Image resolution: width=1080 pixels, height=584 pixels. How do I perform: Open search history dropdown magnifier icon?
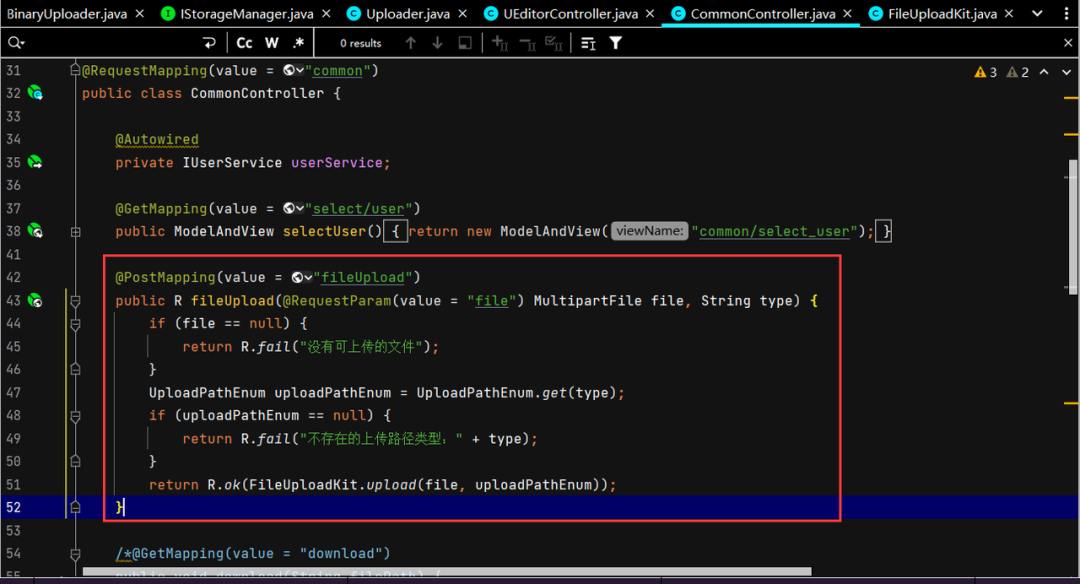[15, 43]
